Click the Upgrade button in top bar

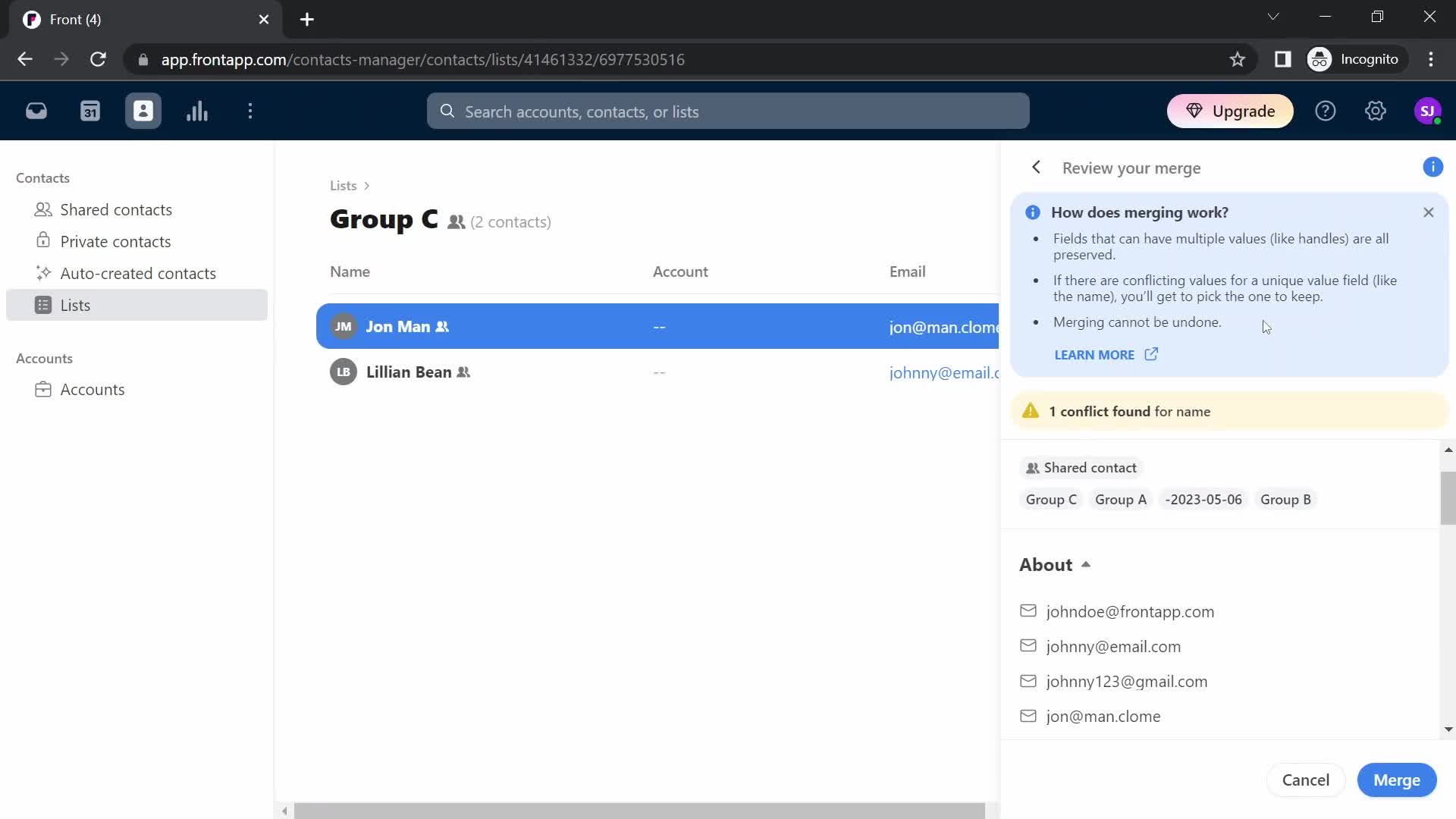click(1233, 111)
